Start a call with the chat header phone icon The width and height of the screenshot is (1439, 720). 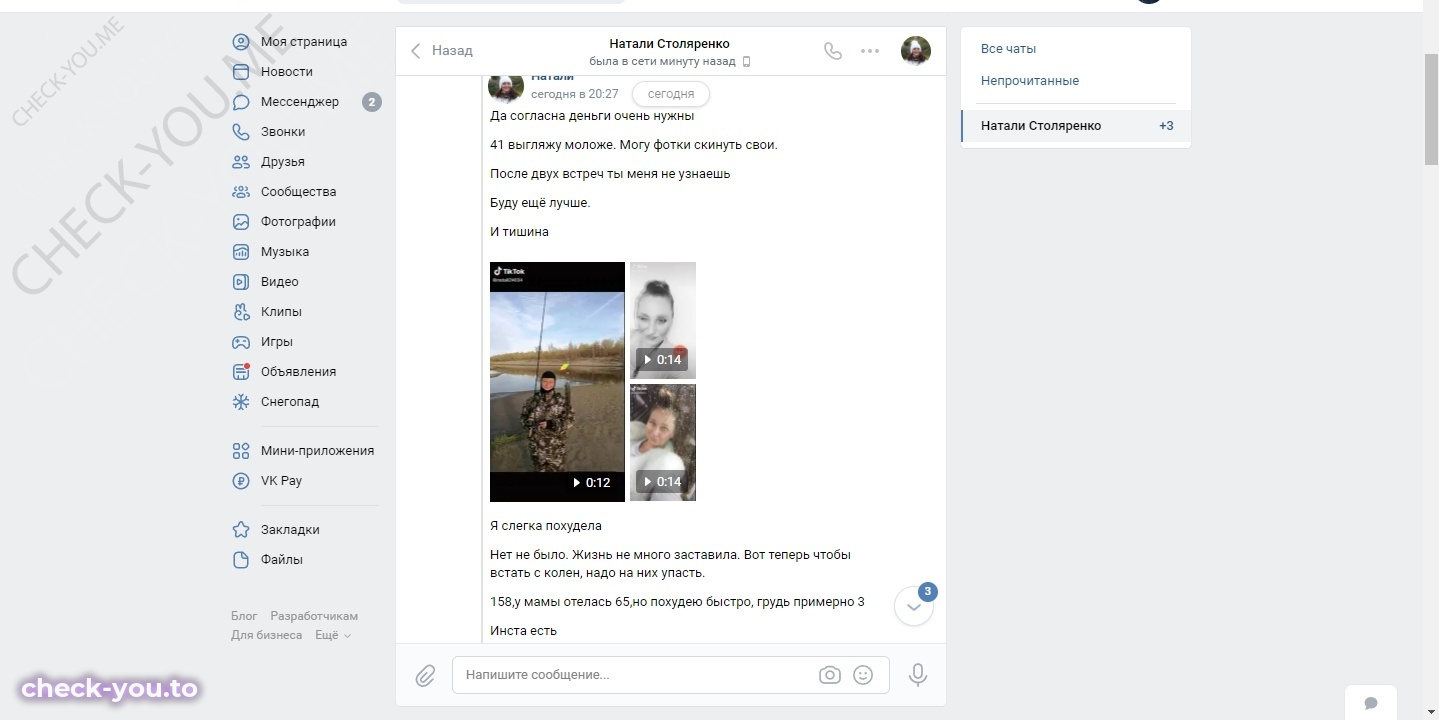click(x=833, y=51)
